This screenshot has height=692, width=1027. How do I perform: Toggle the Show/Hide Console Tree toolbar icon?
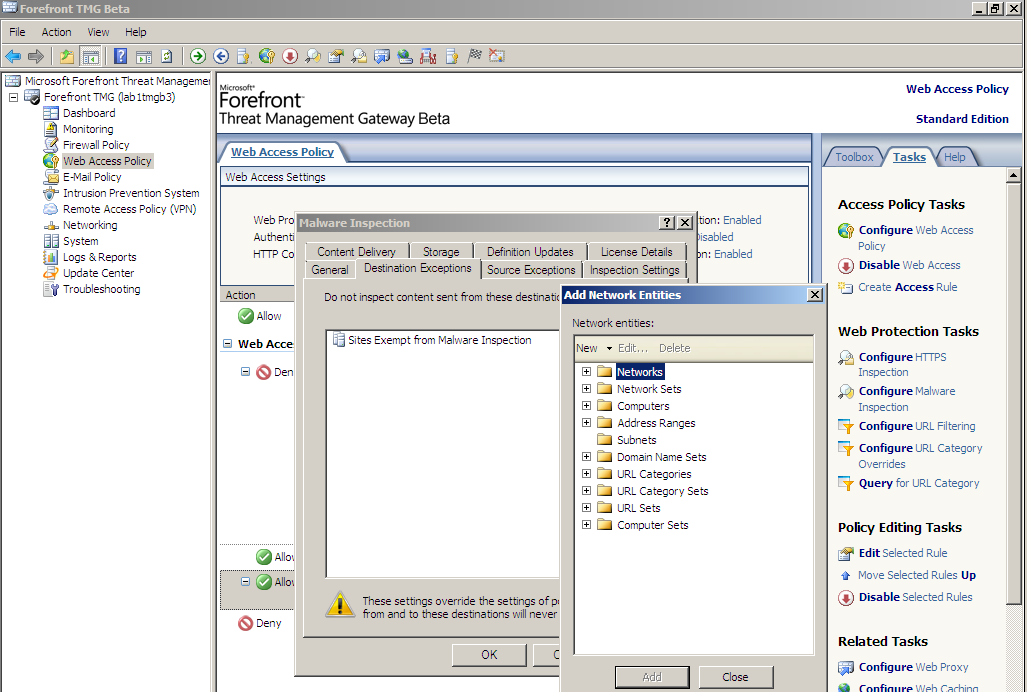[90, 56]
